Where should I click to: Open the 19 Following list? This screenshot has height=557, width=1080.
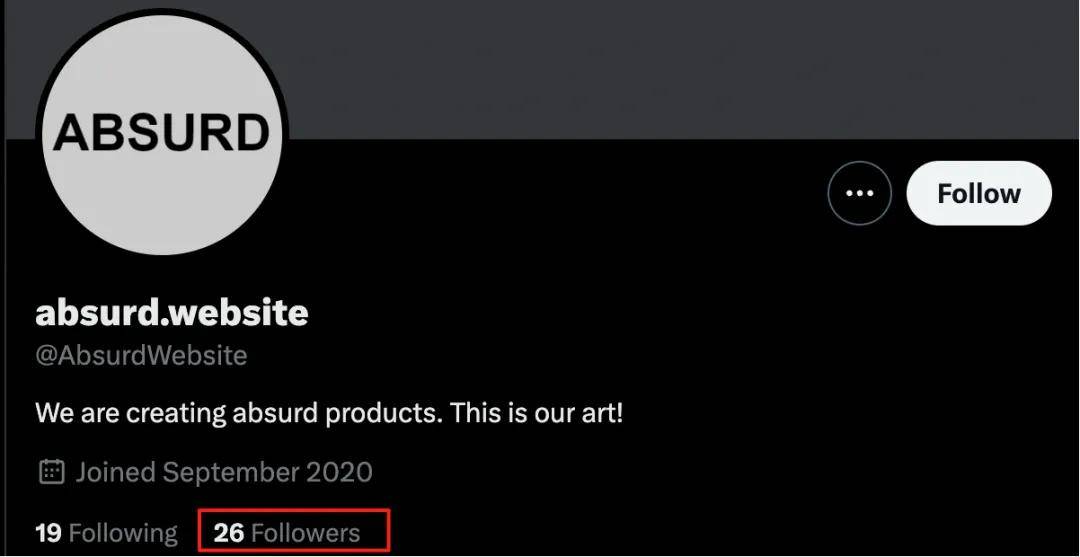[x=106, y=532]
